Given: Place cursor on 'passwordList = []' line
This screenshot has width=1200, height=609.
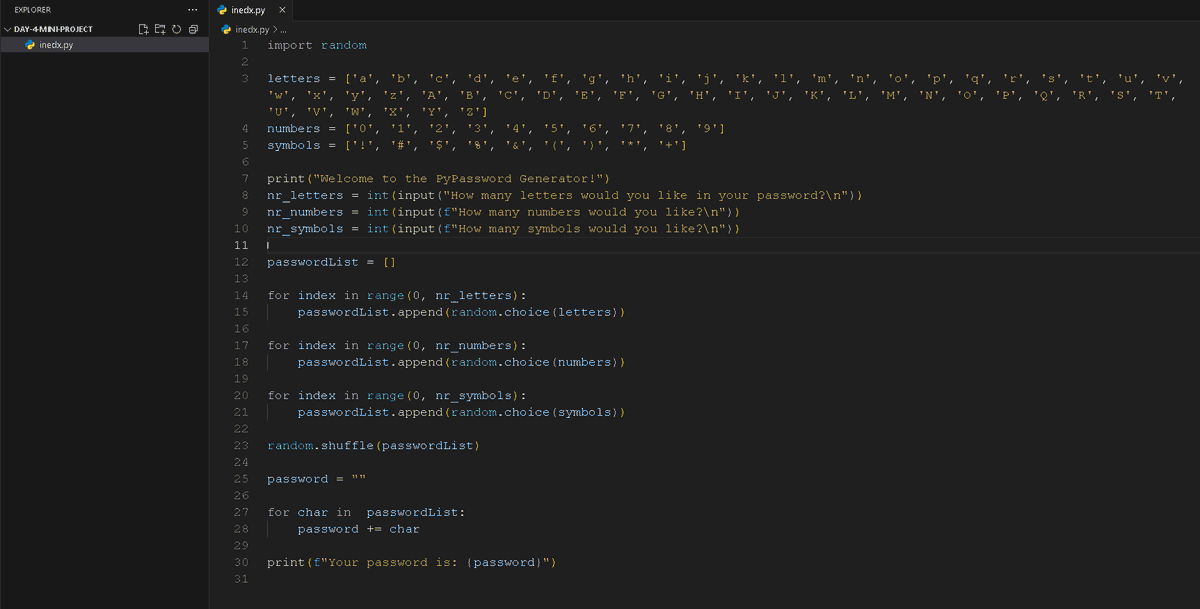Looking at the screenshot, I should click(332, 262).
